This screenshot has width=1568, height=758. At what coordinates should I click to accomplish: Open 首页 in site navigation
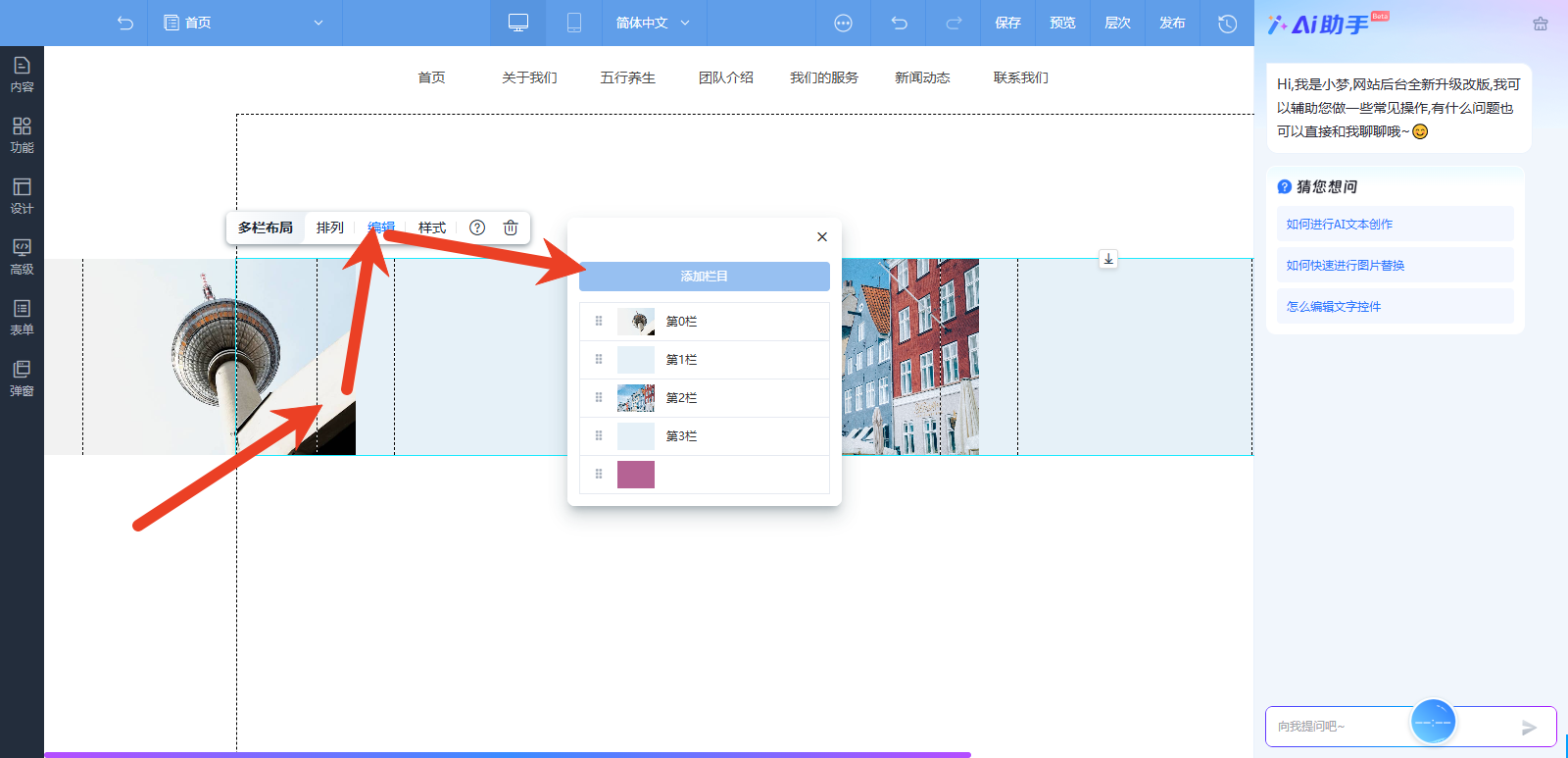[431, 77]
